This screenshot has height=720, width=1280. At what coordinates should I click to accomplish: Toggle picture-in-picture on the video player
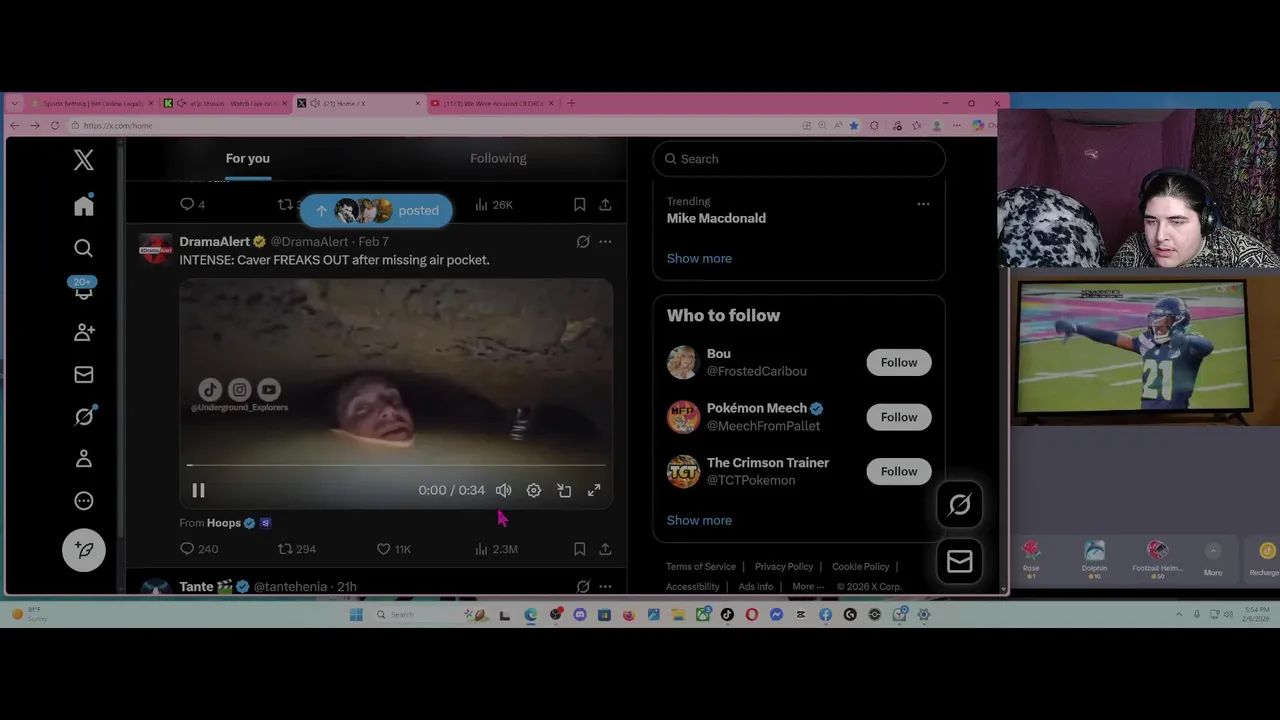564,490
